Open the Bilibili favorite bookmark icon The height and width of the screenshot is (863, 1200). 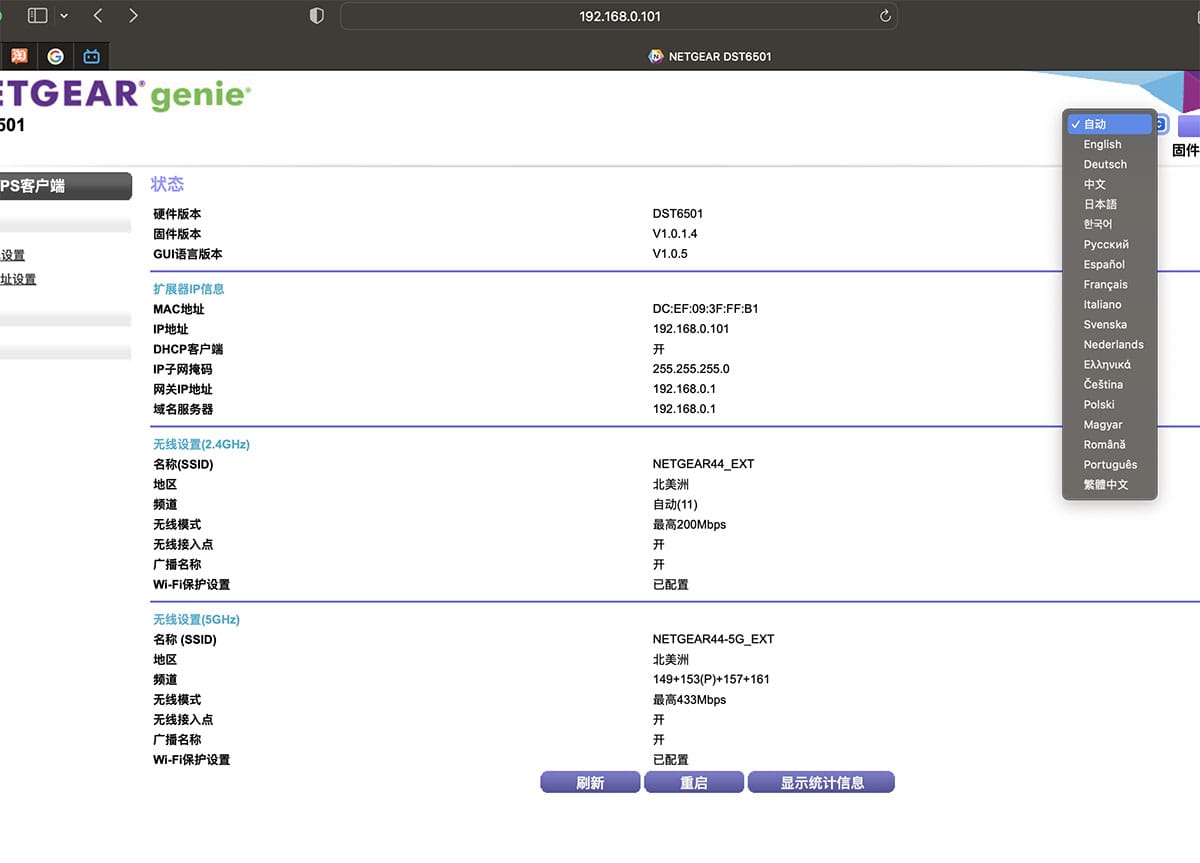[x=92, y=56]
